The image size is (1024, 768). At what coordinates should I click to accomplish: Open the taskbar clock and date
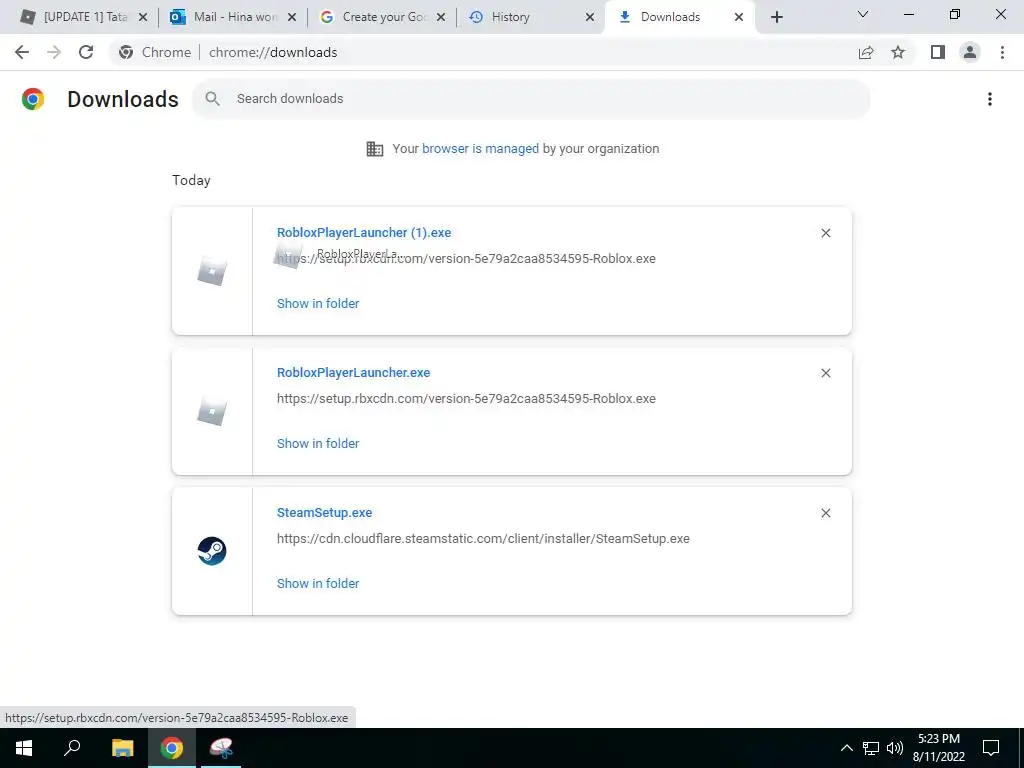[x=938, y=748]
